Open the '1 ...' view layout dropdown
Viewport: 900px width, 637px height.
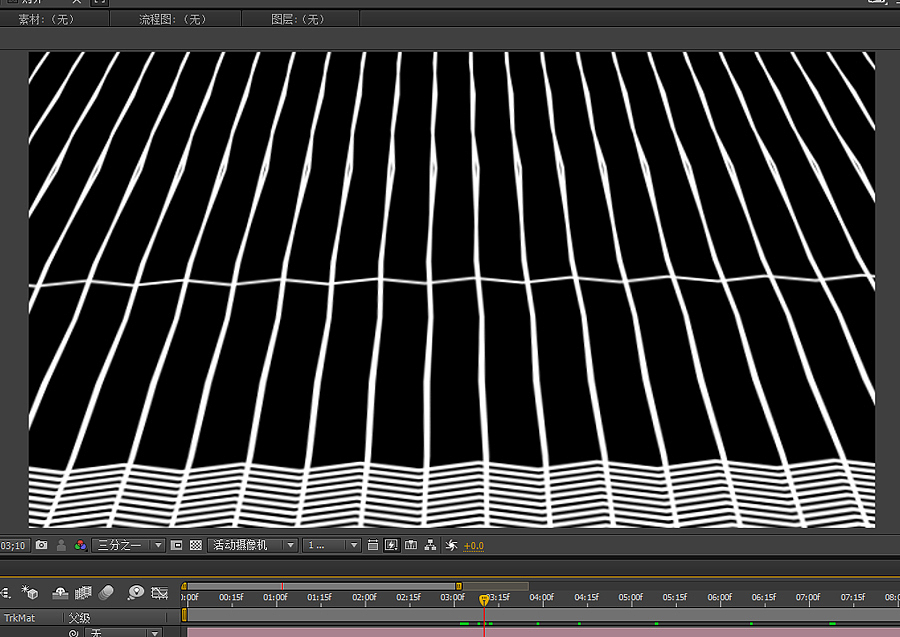tap(332, 545)
